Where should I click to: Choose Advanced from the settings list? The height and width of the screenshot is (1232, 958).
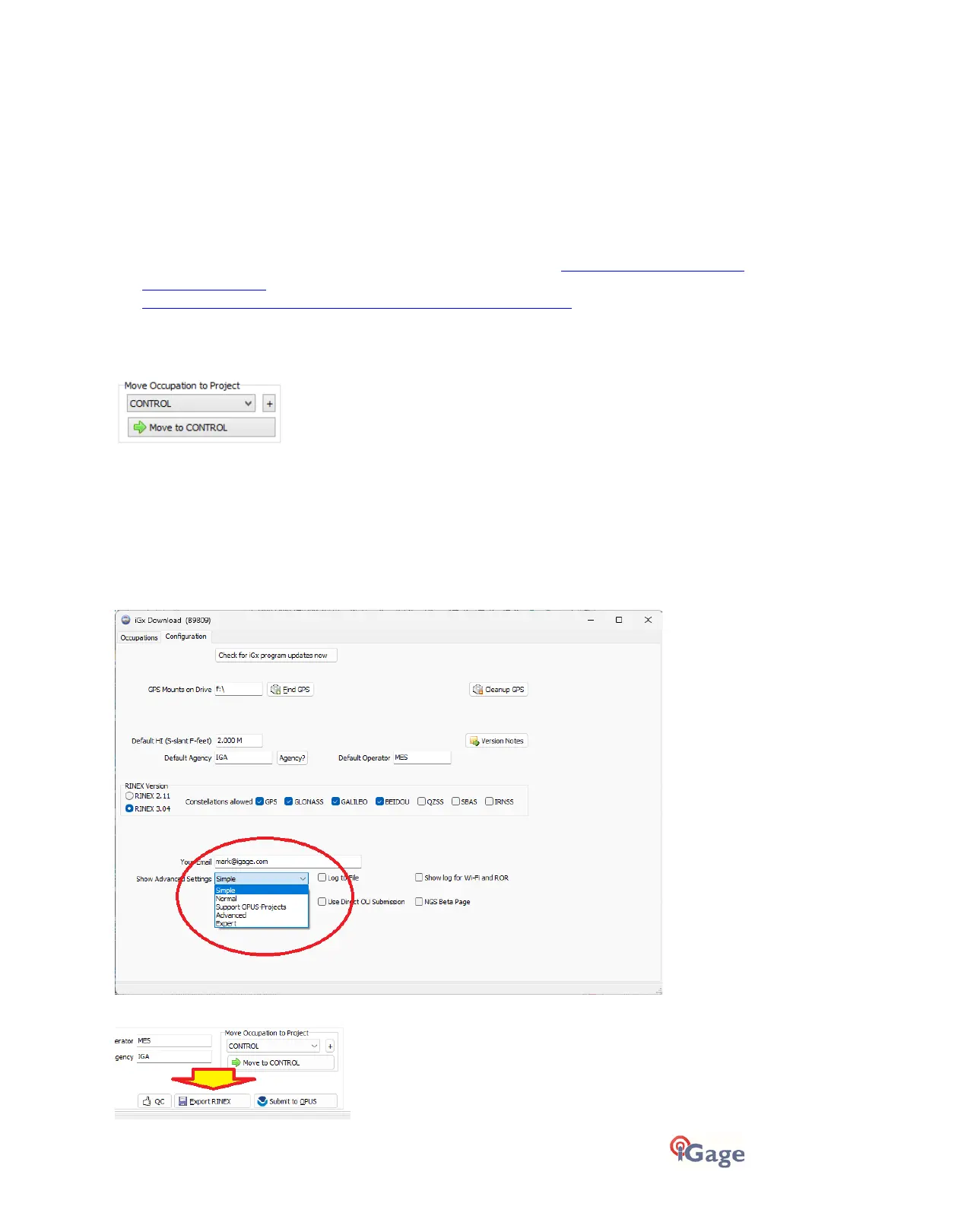pos(262,916)
